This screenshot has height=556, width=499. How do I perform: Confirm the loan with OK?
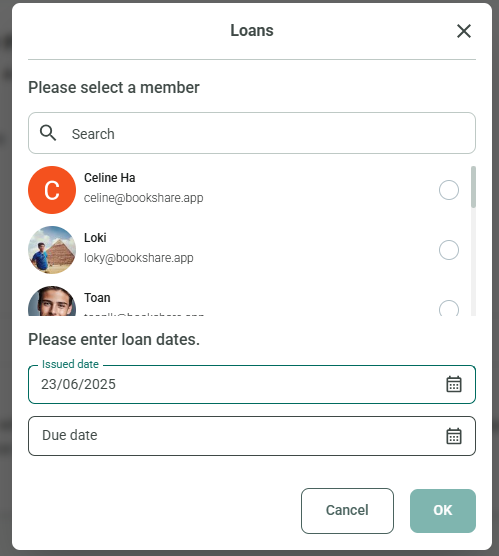click(x=443, y=511)
